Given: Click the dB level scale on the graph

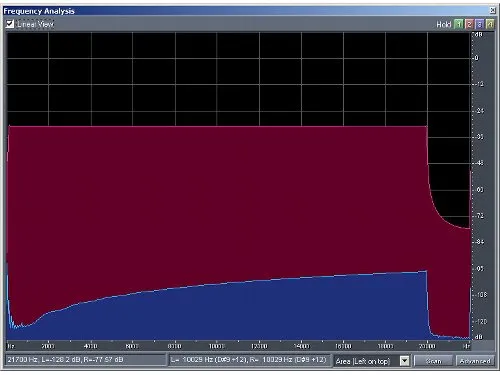Looking at the screenshot, I should (x=479, y=186).
